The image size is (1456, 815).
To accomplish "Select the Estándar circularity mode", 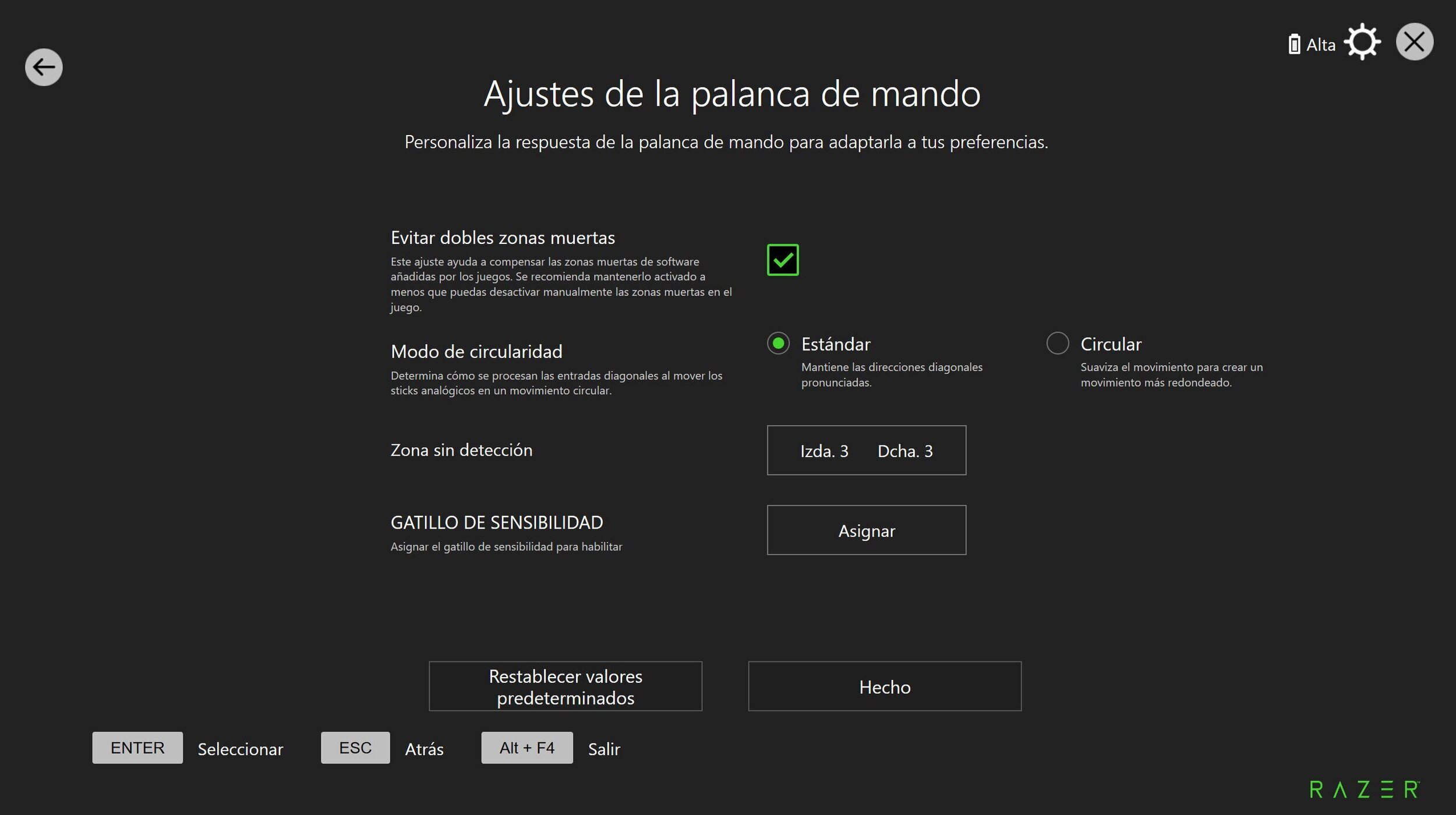I will [778, 343].
